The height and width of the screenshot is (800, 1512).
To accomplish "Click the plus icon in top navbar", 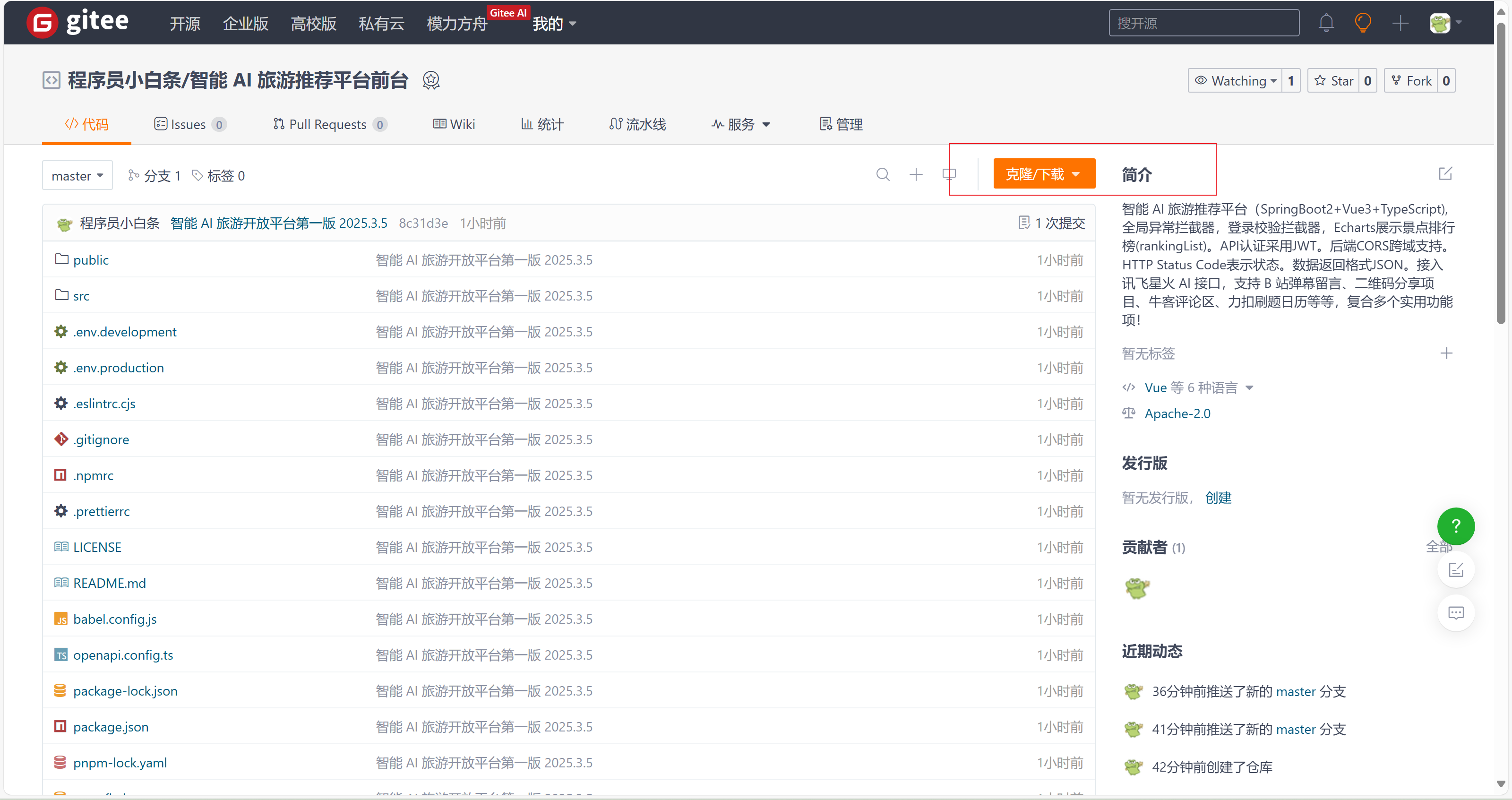I will (1400, 23).
